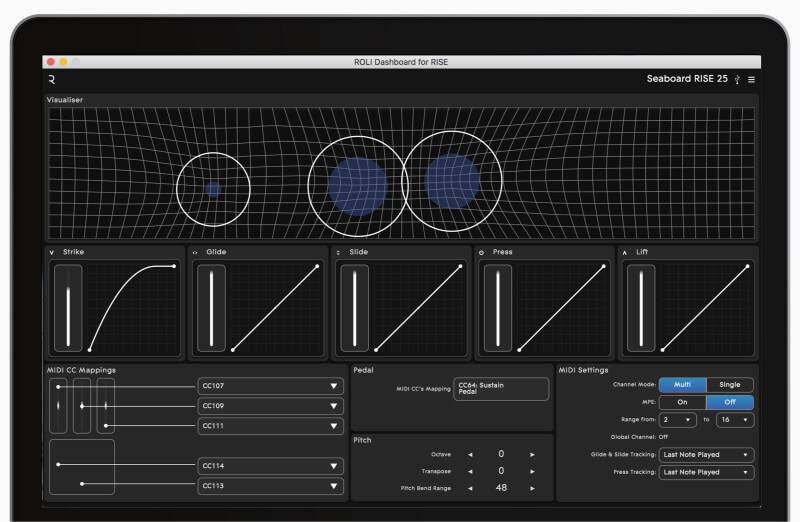The height and width of the screenshot is (522, 800).
Task: Click the Slide dimension icon
Action: click(x=338, y=253)
